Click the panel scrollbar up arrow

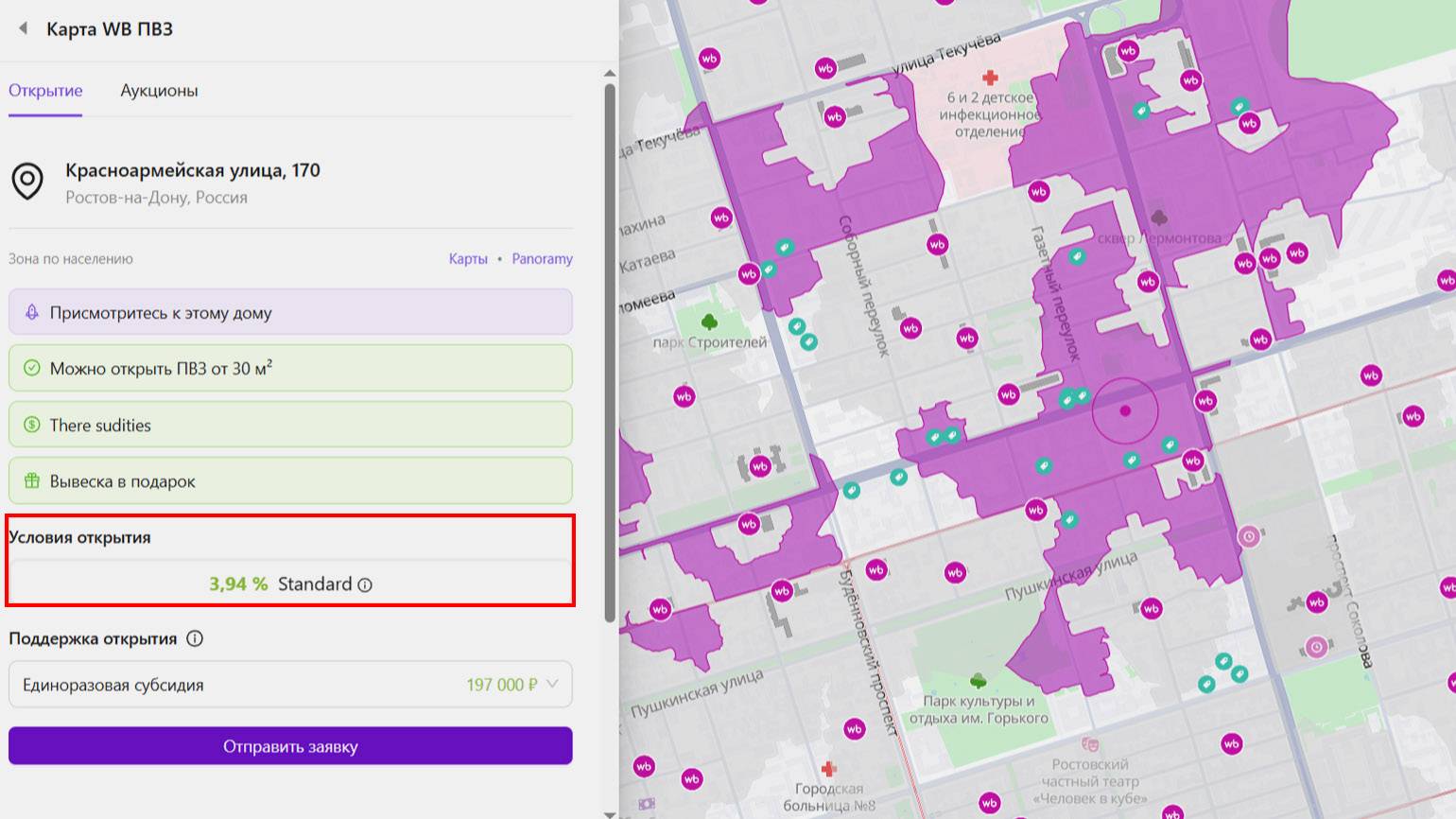[x=610, y=73]
